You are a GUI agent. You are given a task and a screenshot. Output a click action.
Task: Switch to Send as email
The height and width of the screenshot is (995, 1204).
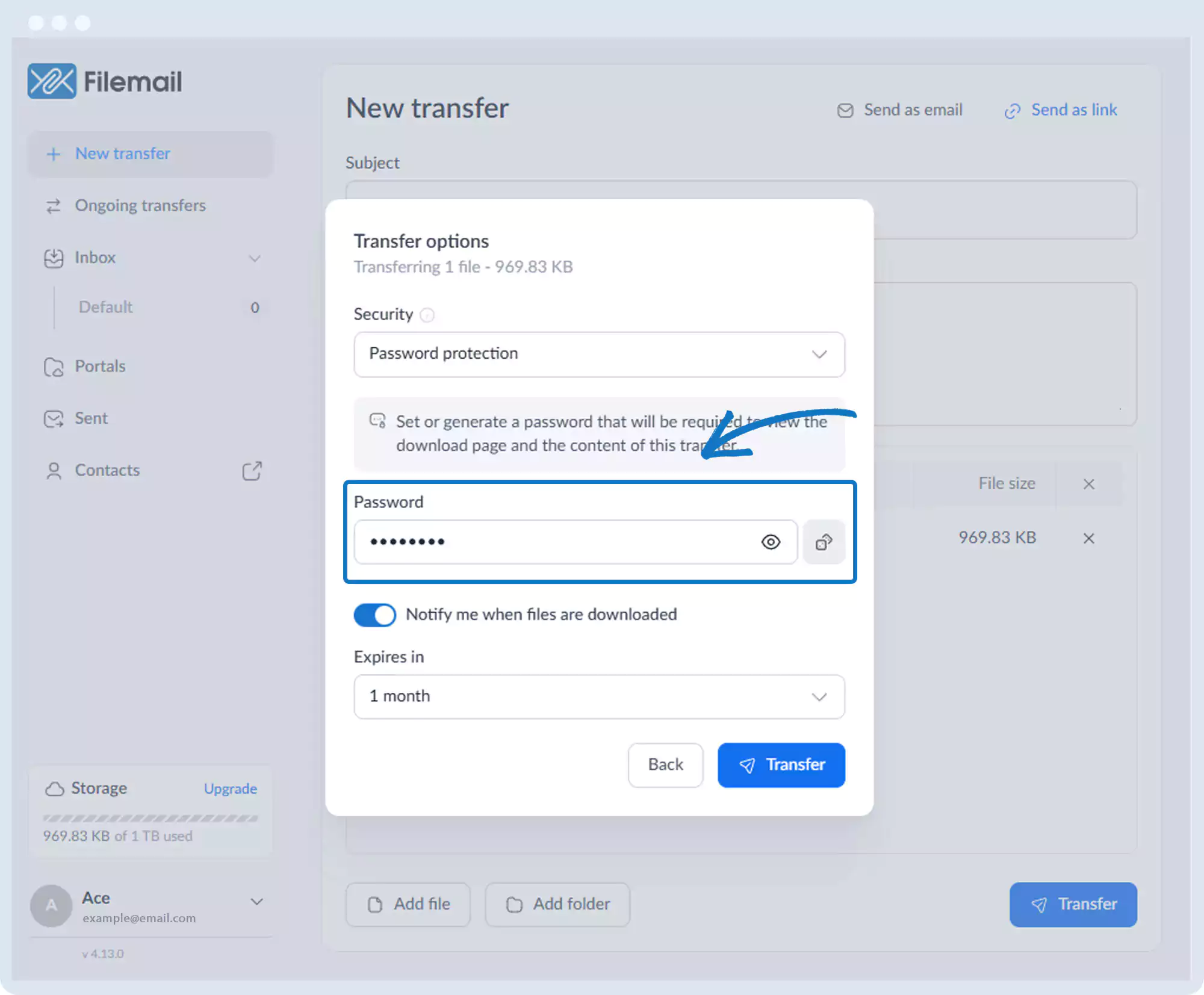900,110
